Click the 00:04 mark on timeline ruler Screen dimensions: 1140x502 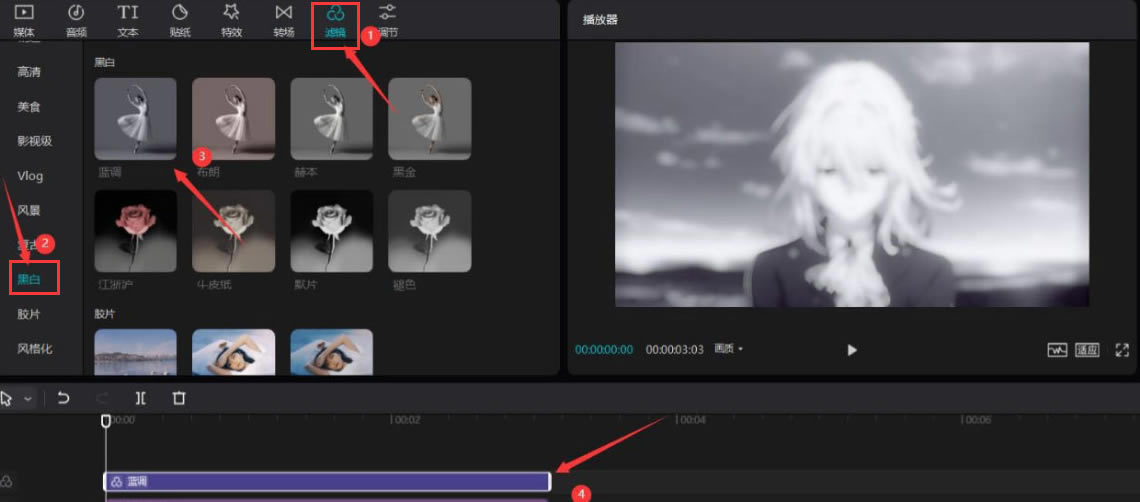691,420
